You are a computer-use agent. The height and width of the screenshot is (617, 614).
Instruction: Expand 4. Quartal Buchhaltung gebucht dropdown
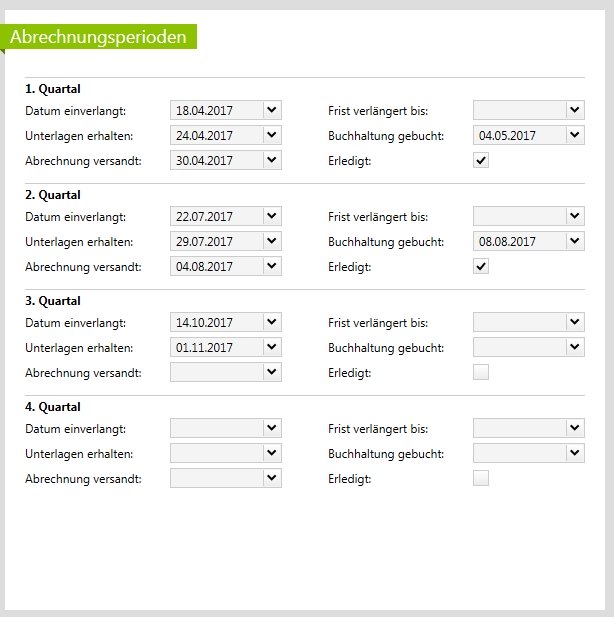coord(575,453)
